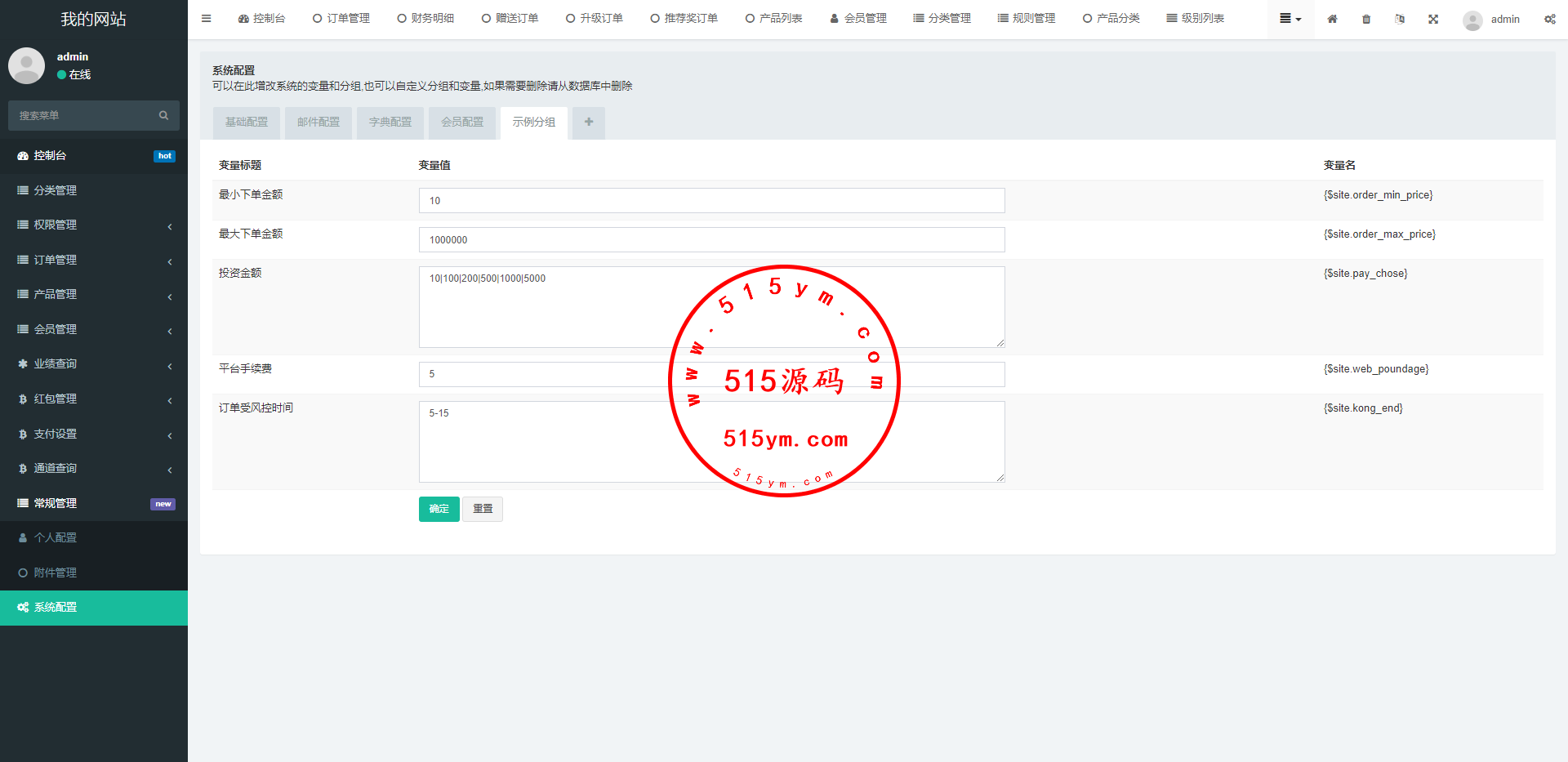This screenshot has width=1568, height=762.
Task: Switch to the 邮件配置 tab
Action: (x=318, y=123)
